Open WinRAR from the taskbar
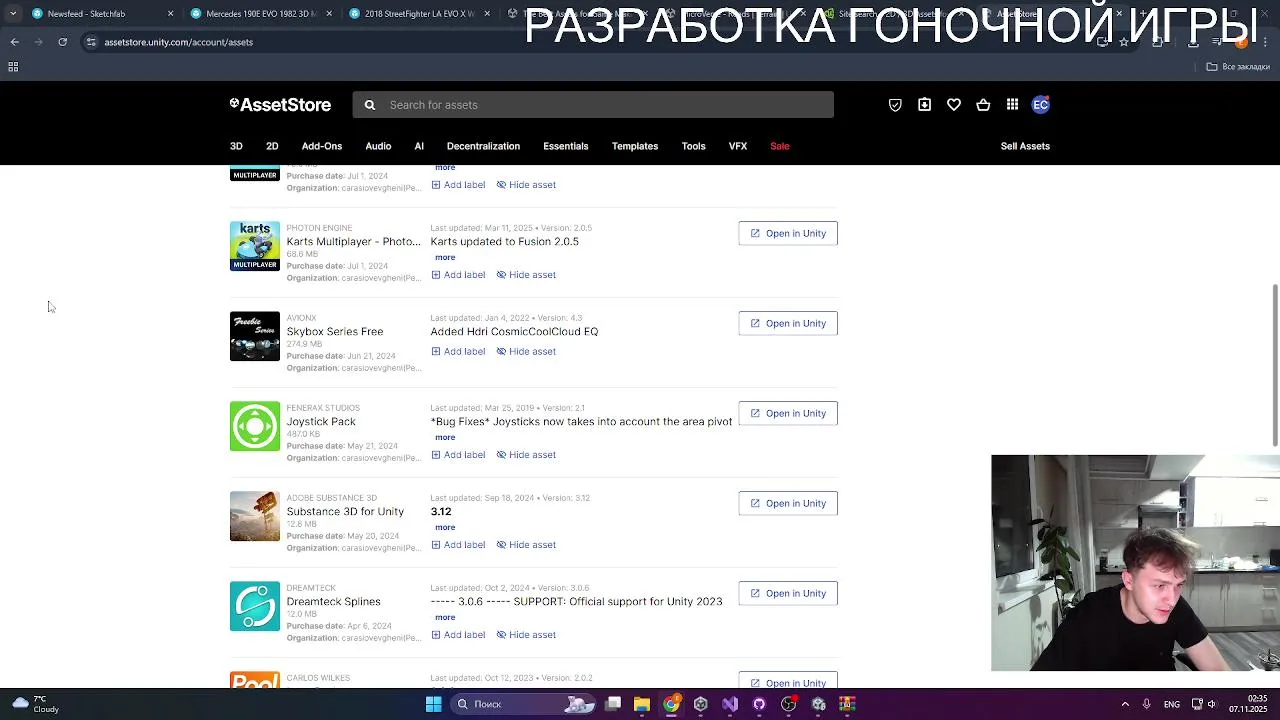This screenshot has height=720, width=1280. click(x=847, y=704)
